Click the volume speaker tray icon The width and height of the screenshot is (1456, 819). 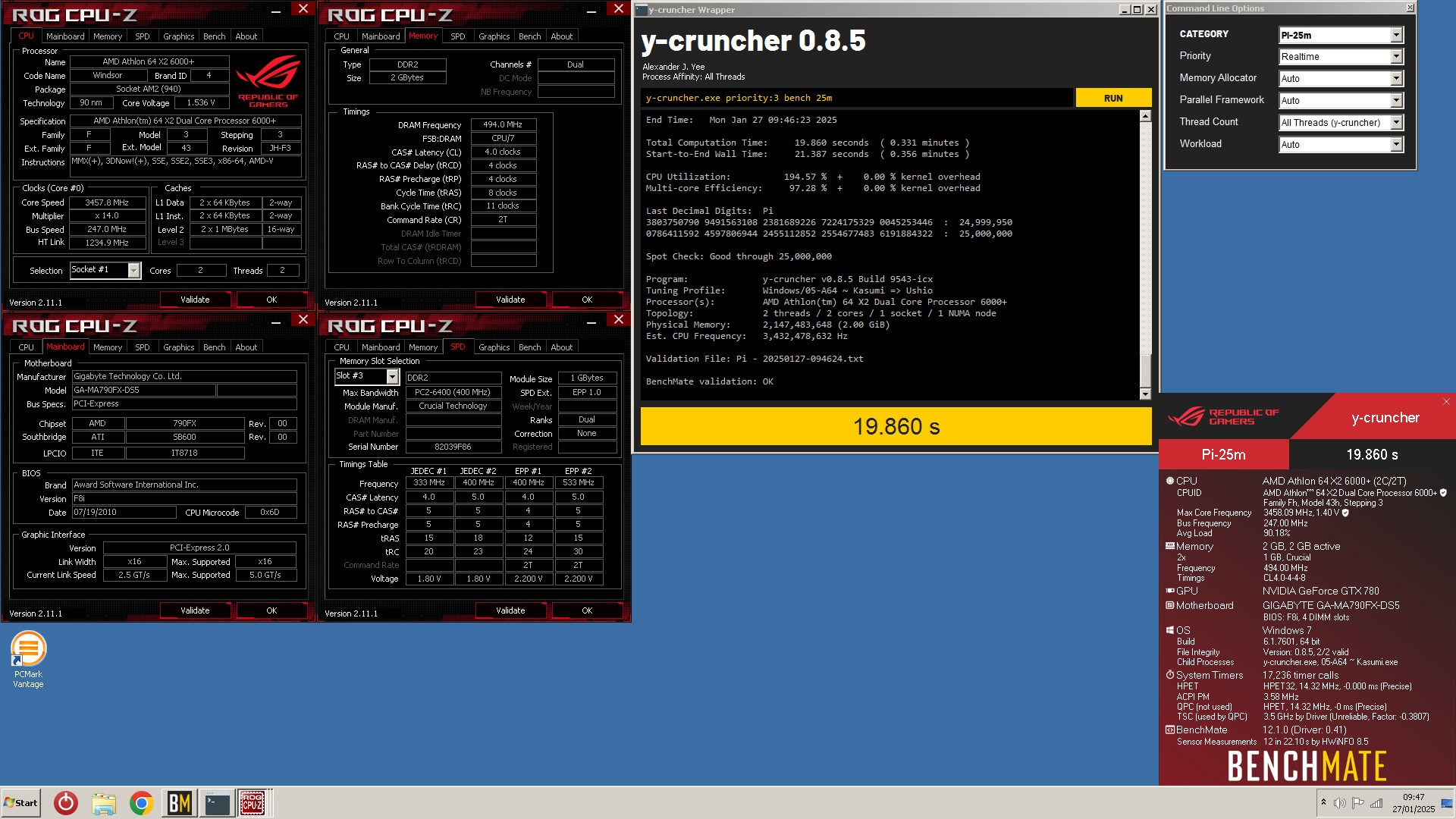(1340, 803)
